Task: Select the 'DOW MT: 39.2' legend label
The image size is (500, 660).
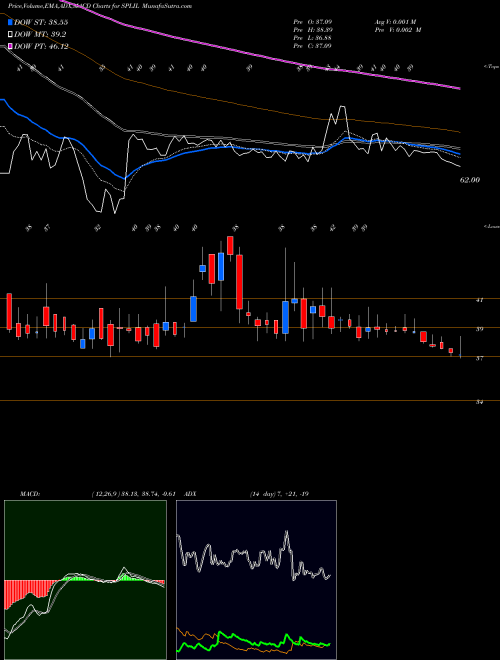Action: click(40, 35)
